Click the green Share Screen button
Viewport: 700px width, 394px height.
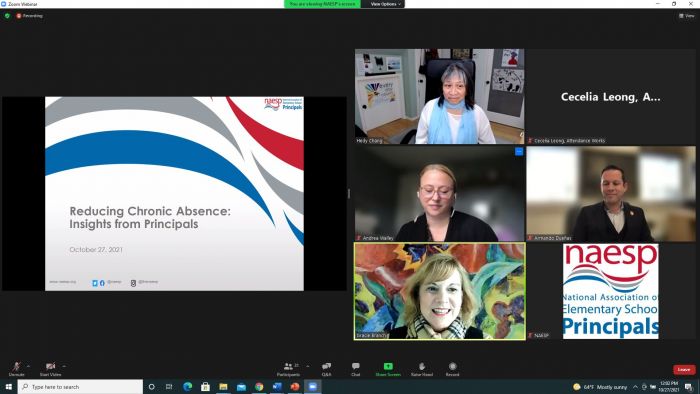click(388, 369)
